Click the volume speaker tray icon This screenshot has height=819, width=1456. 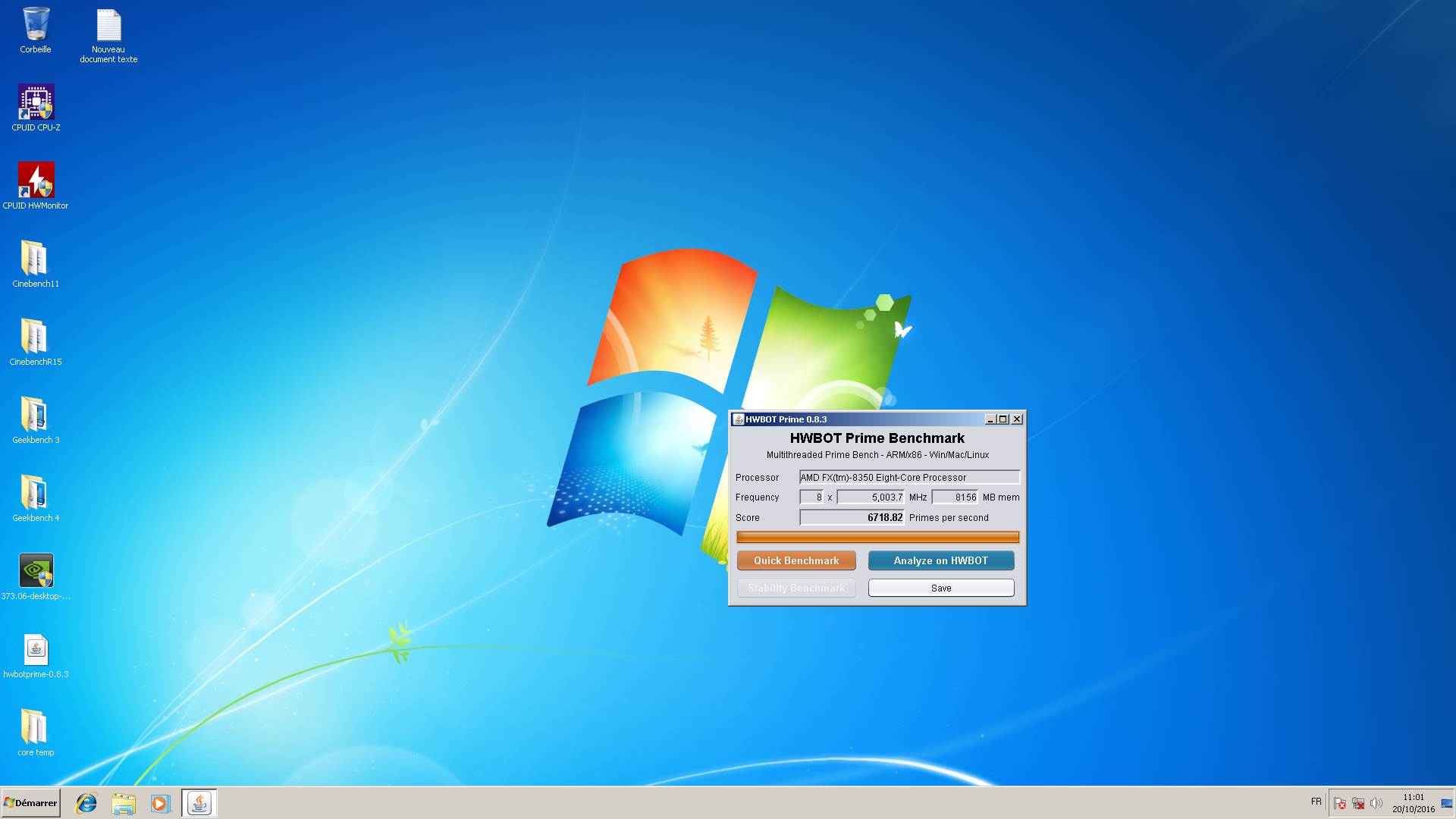coord(1376,803)
